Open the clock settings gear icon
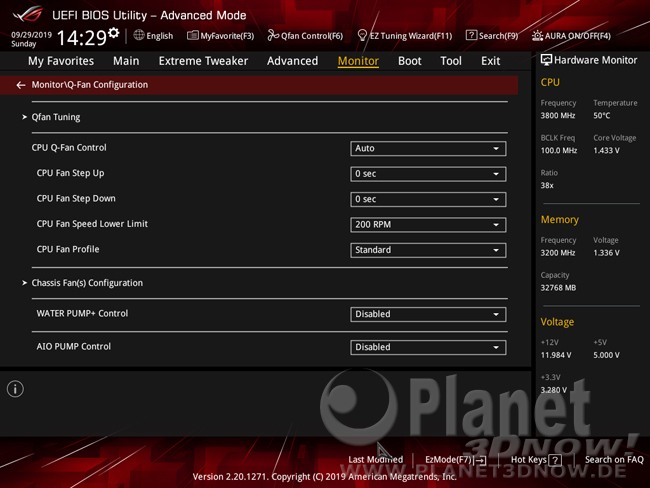This screenshot has width=650, height=488. point(114,33)
